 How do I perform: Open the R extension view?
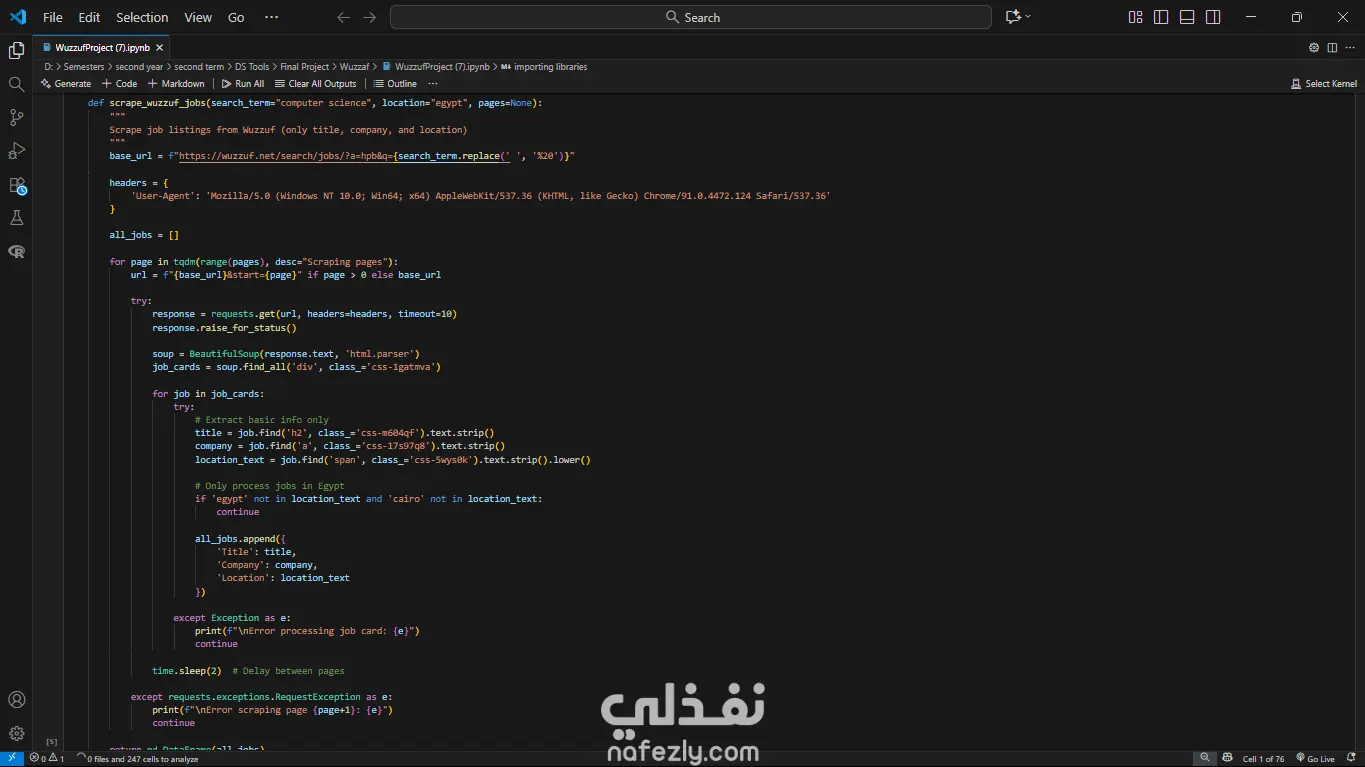coord(16,251)
